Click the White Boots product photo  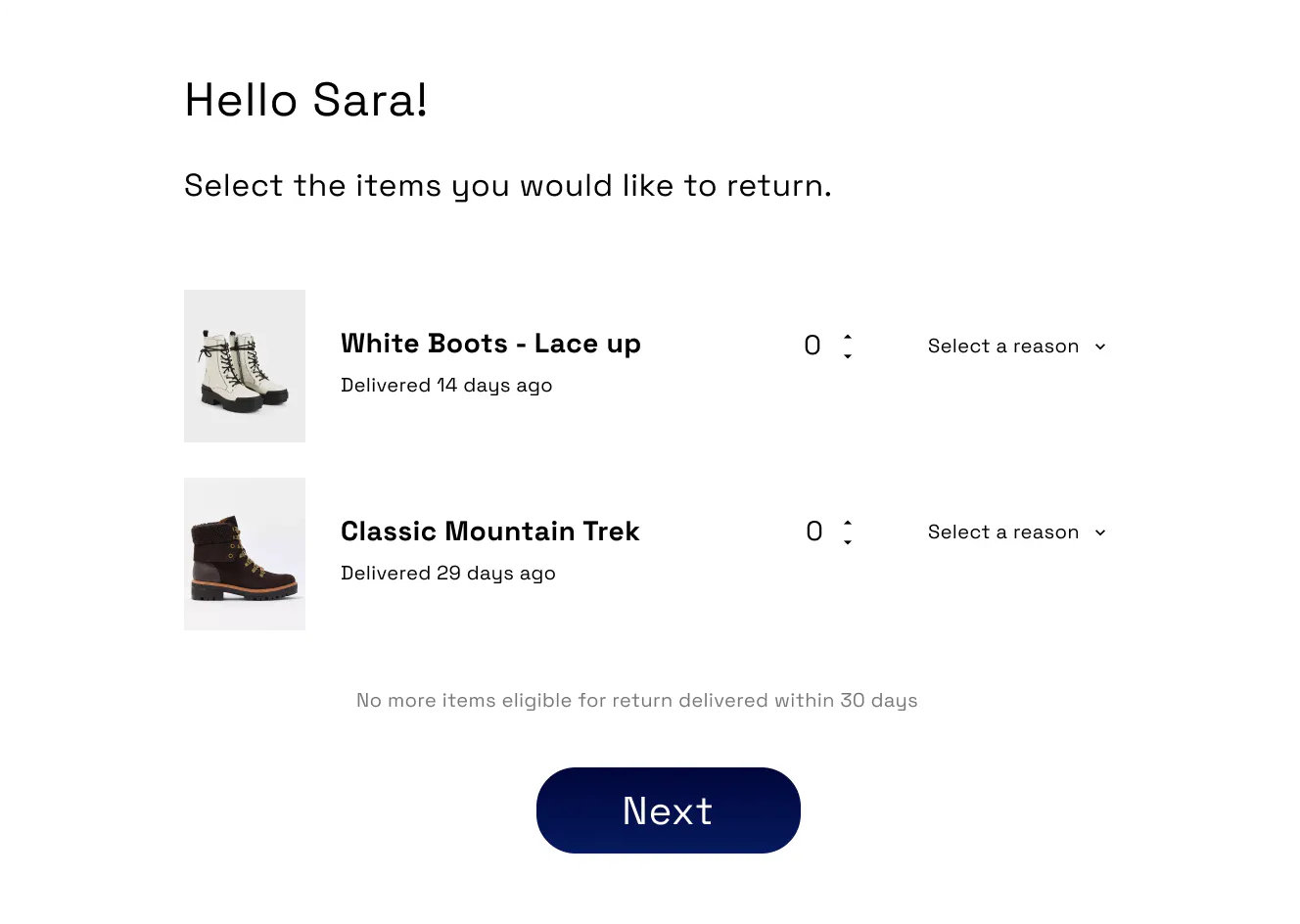(x=245, y=365)
